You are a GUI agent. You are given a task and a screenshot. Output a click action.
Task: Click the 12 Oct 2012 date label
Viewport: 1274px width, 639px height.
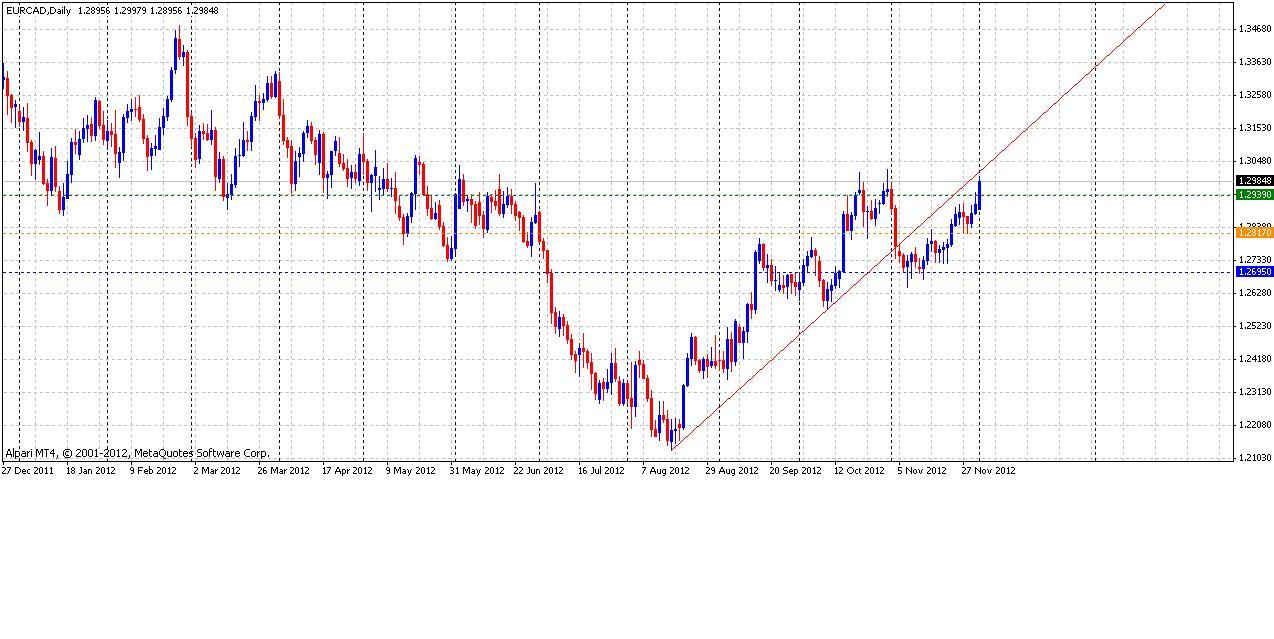(859, 470)
